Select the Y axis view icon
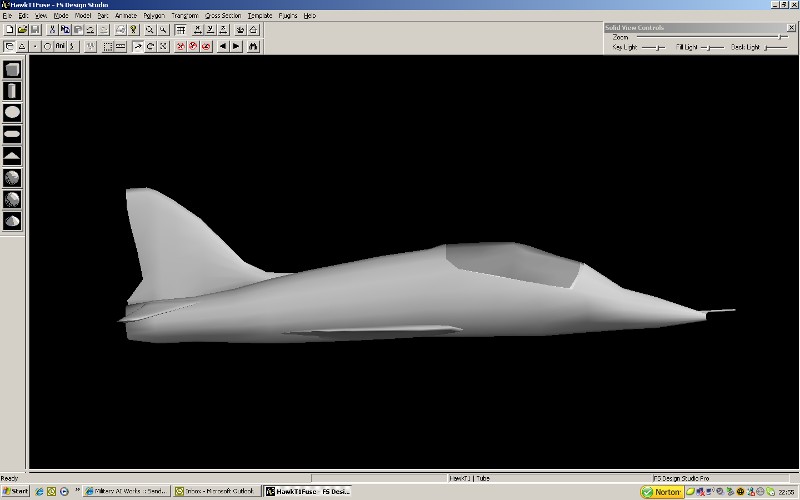The height and width of the screenshot is (500, 800). tap(210, 30)
